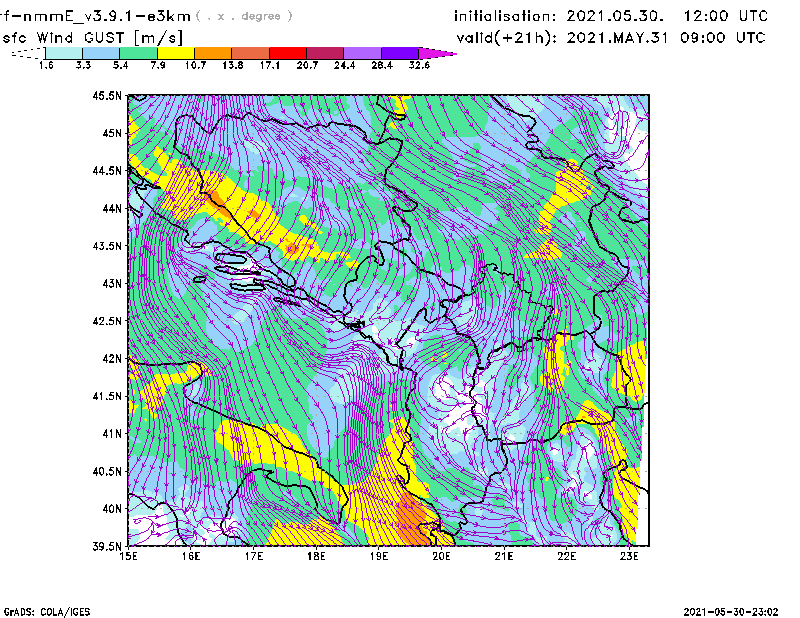Click the '43N' latitude label
This screenshot has width=800, height=618.
coord(112,283)
